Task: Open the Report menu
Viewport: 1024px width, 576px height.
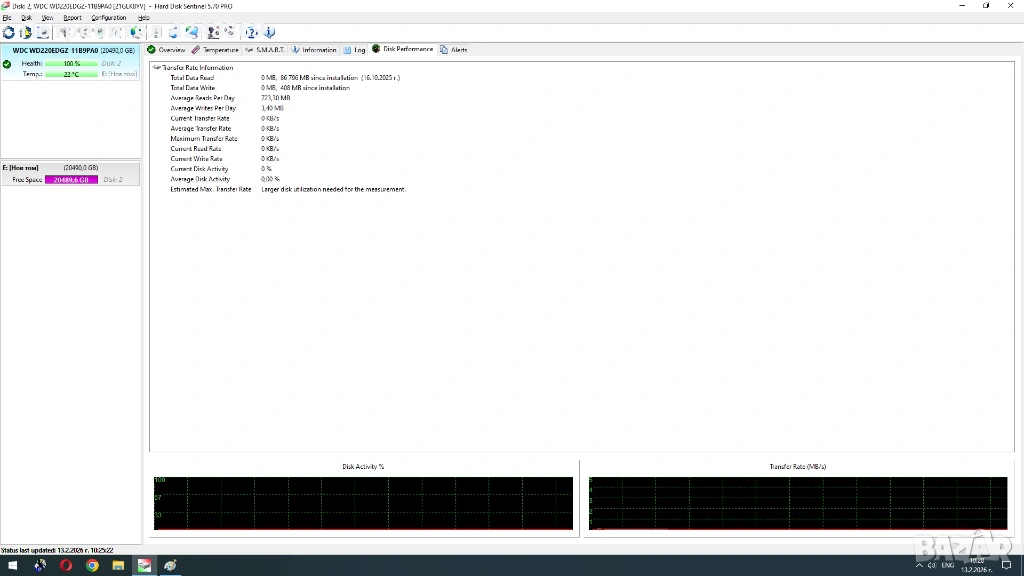Action: 73,18
